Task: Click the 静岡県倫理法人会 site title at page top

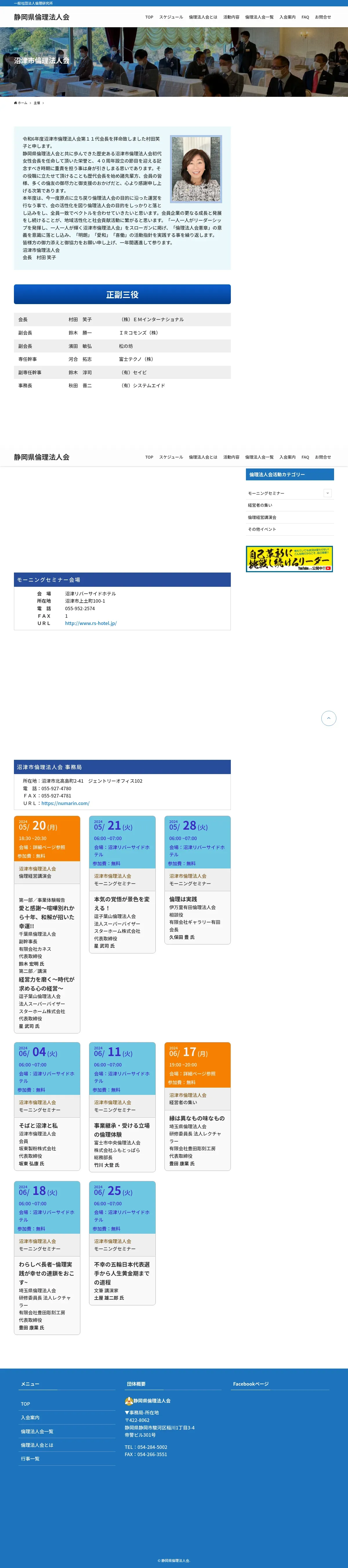Action: (x=41, y=17)
